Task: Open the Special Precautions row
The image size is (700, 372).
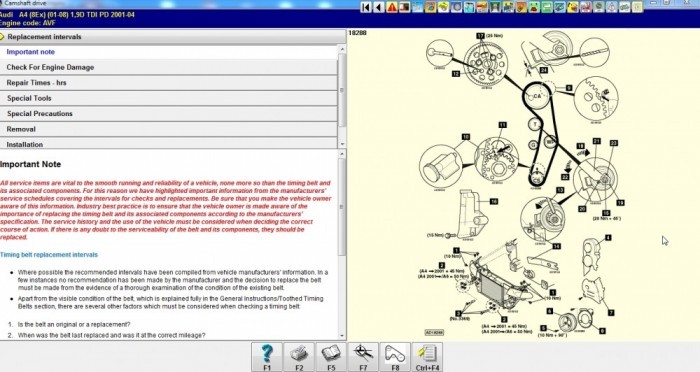Action: click(x=169, y=114)
